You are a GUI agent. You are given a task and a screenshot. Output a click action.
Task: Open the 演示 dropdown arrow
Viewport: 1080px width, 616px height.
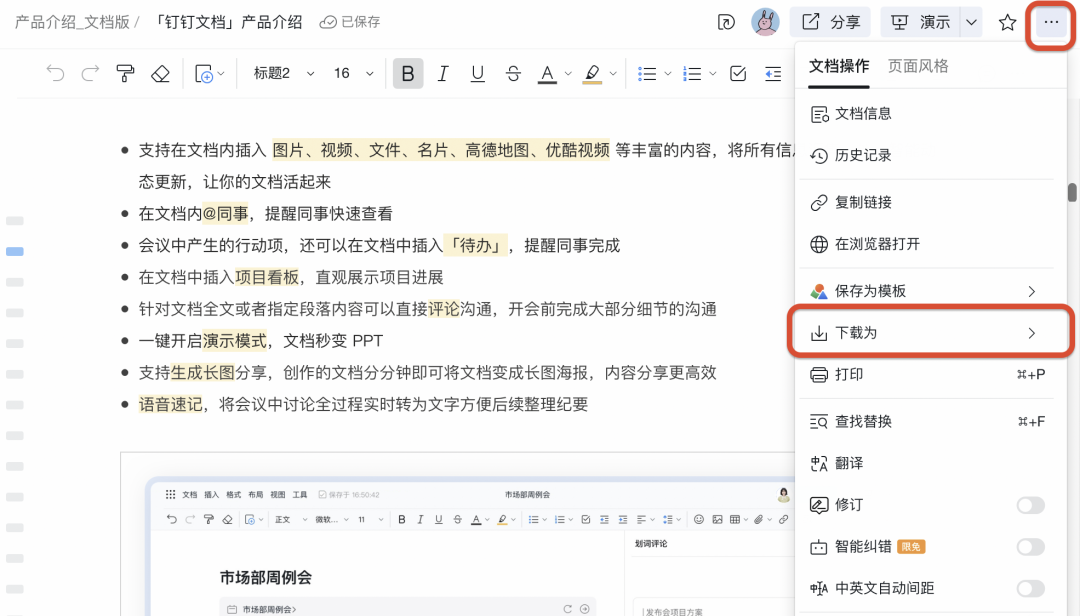tap(971, 23)
